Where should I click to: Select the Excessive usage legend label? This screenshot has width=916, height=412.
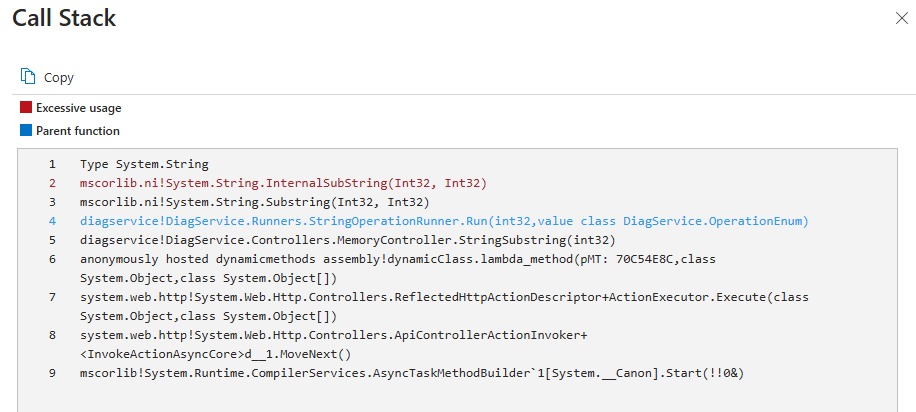pos(78,108)
